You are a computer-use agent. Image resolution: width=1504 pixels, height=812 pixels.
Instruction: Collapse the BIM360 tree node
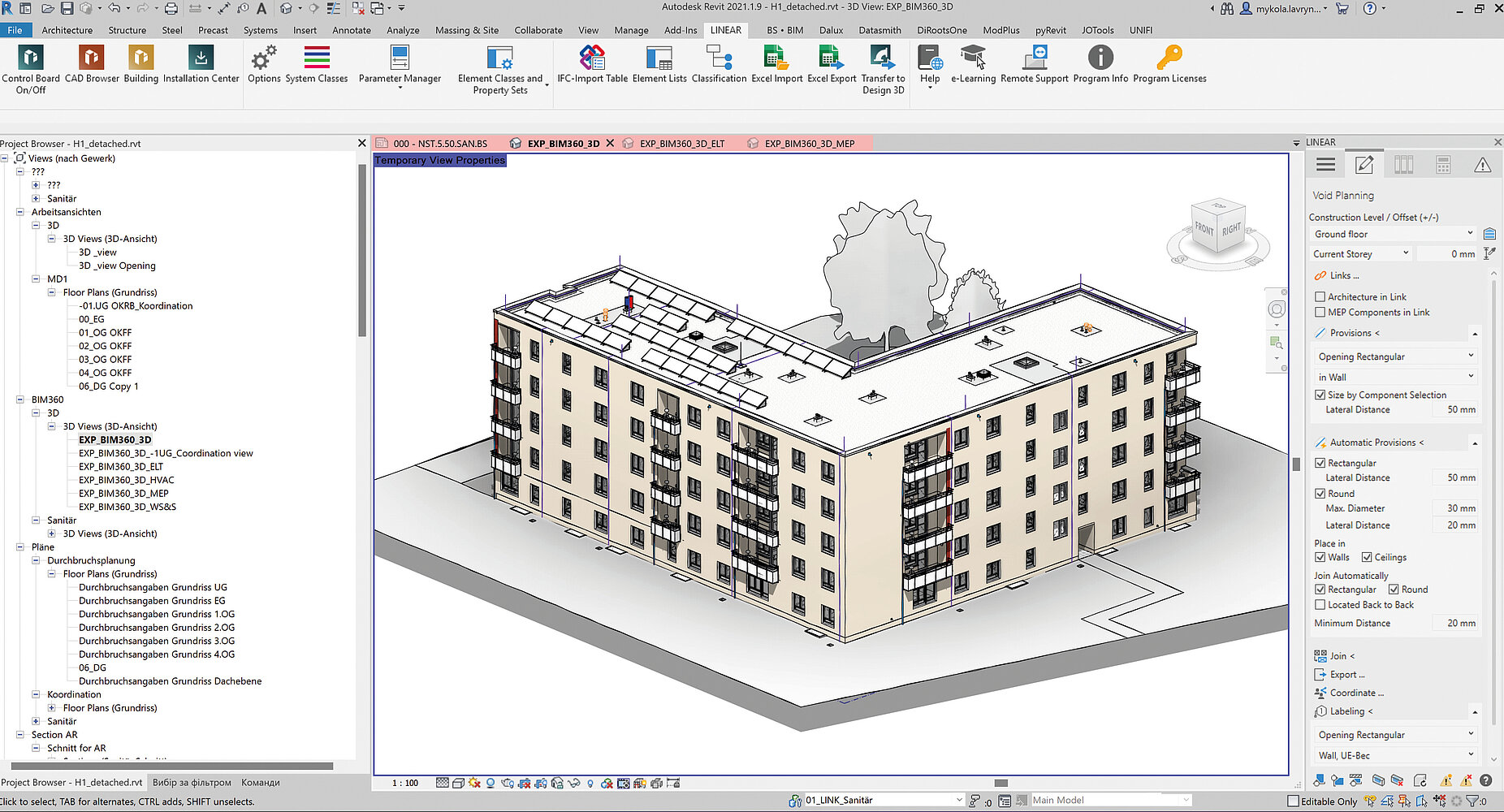click(20, 400)
